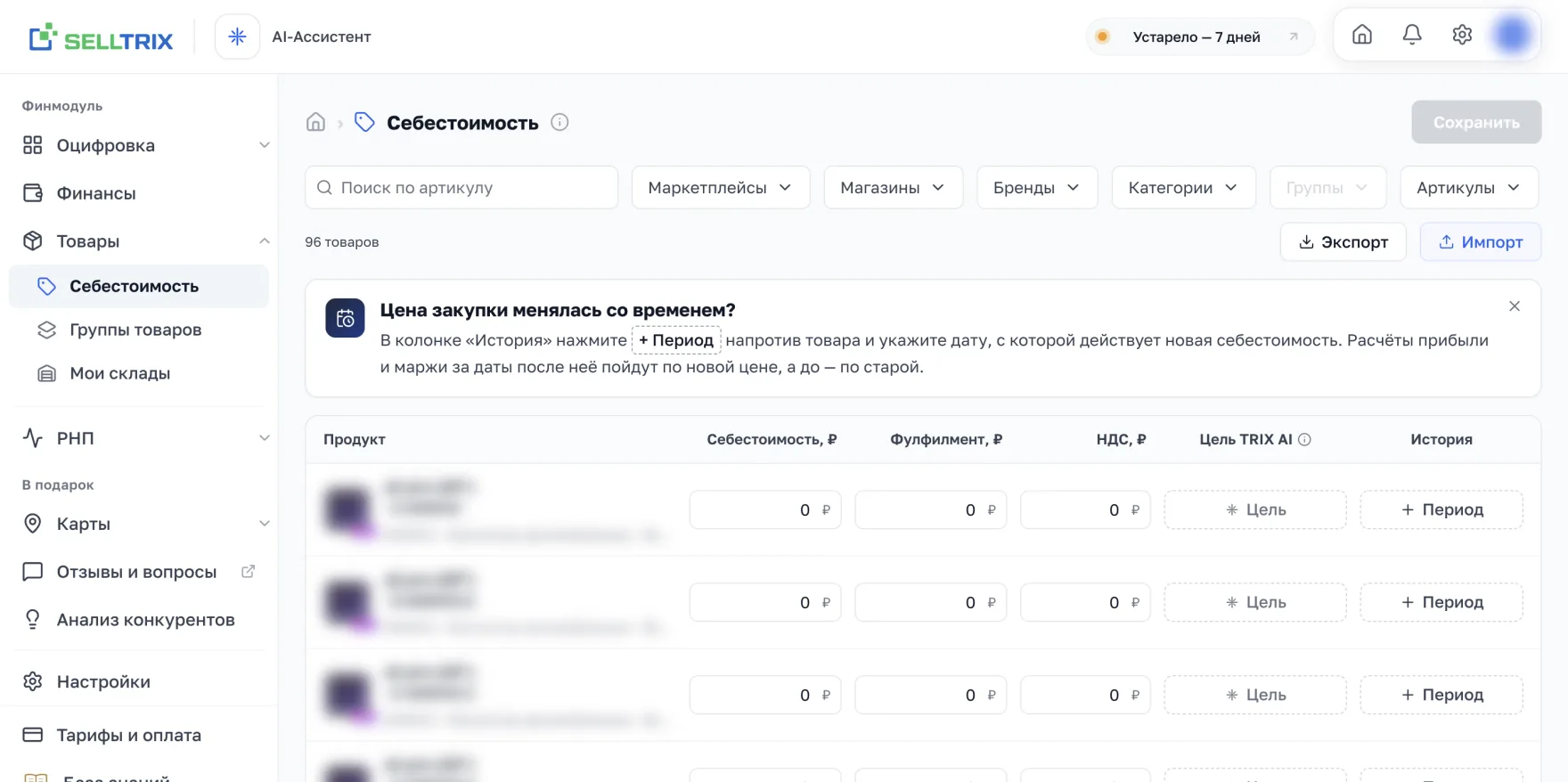Open Финансы in the sidebar
Viewport: 1568px width, 782px height.
click(139, 193)
